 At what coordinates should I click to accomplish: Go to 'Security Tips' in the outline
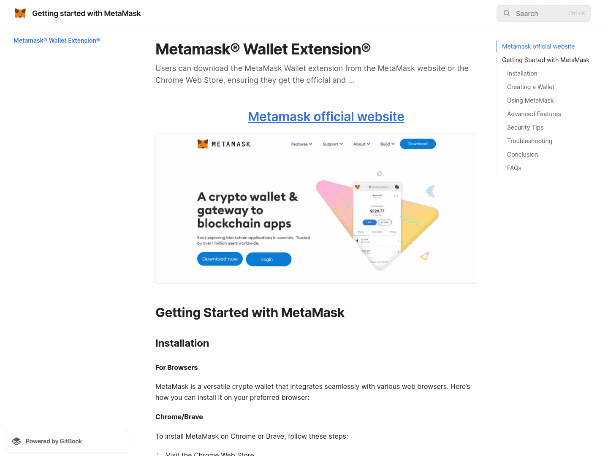click(525, 127)
